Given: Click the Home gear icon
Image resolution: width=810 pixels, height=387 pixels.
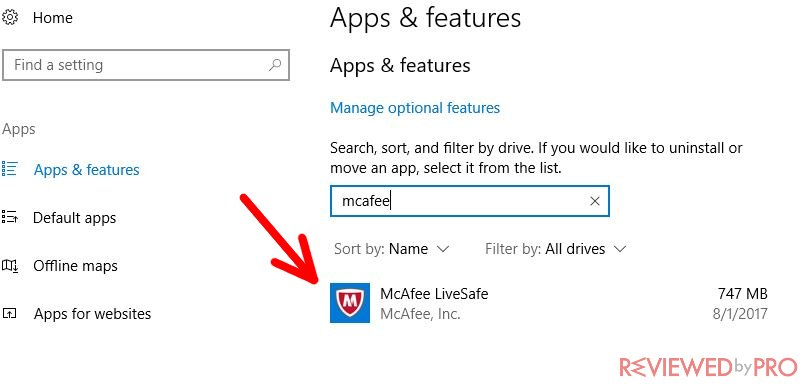Looking at the screenshot, I should pos(9,18).
